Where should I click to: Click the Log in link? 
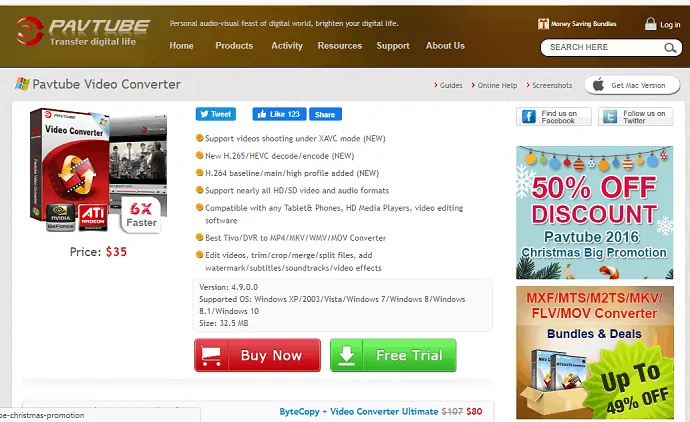click(x=670, y=25)
